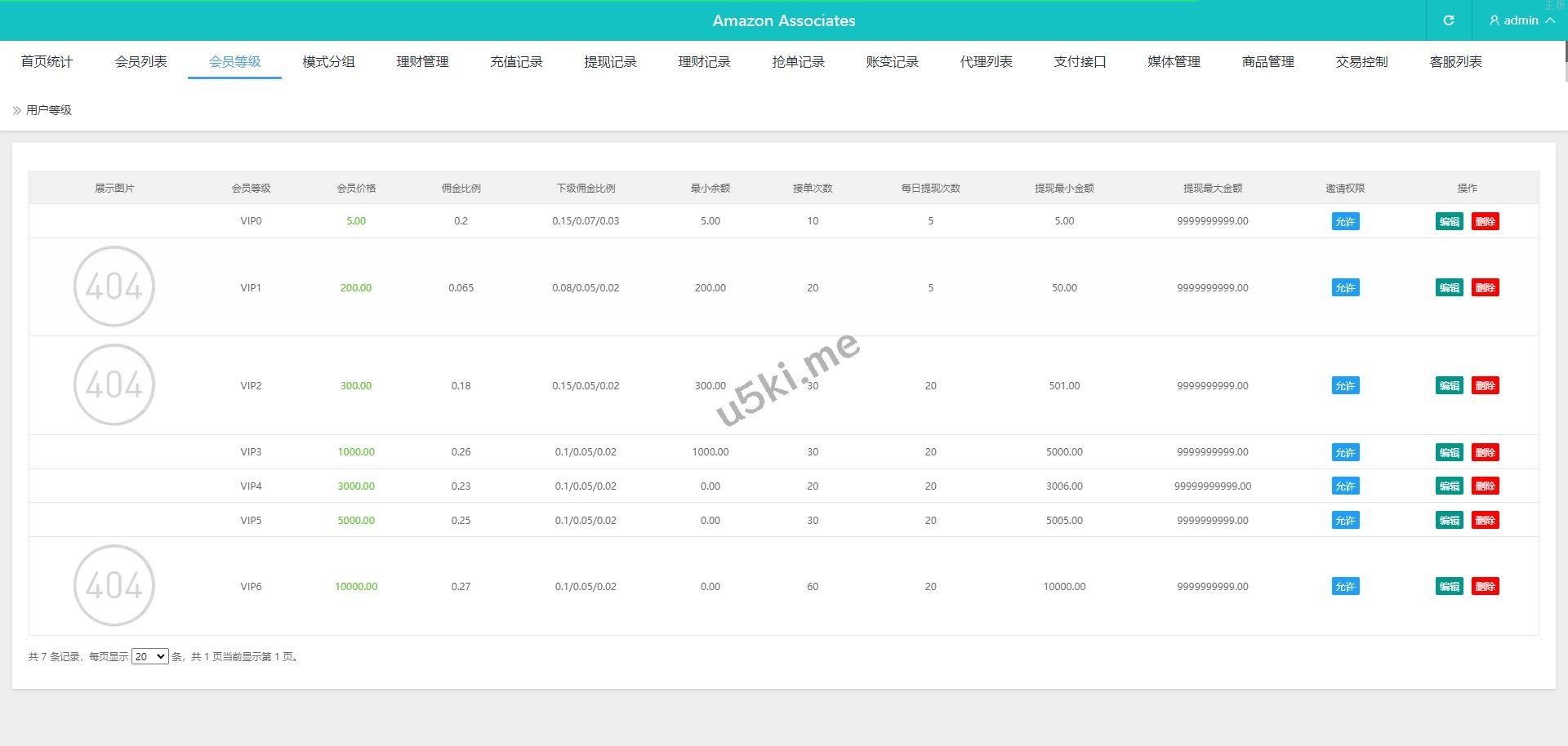
Task: Click the VIP3 member price 1000.00
Action: (356, 452)
